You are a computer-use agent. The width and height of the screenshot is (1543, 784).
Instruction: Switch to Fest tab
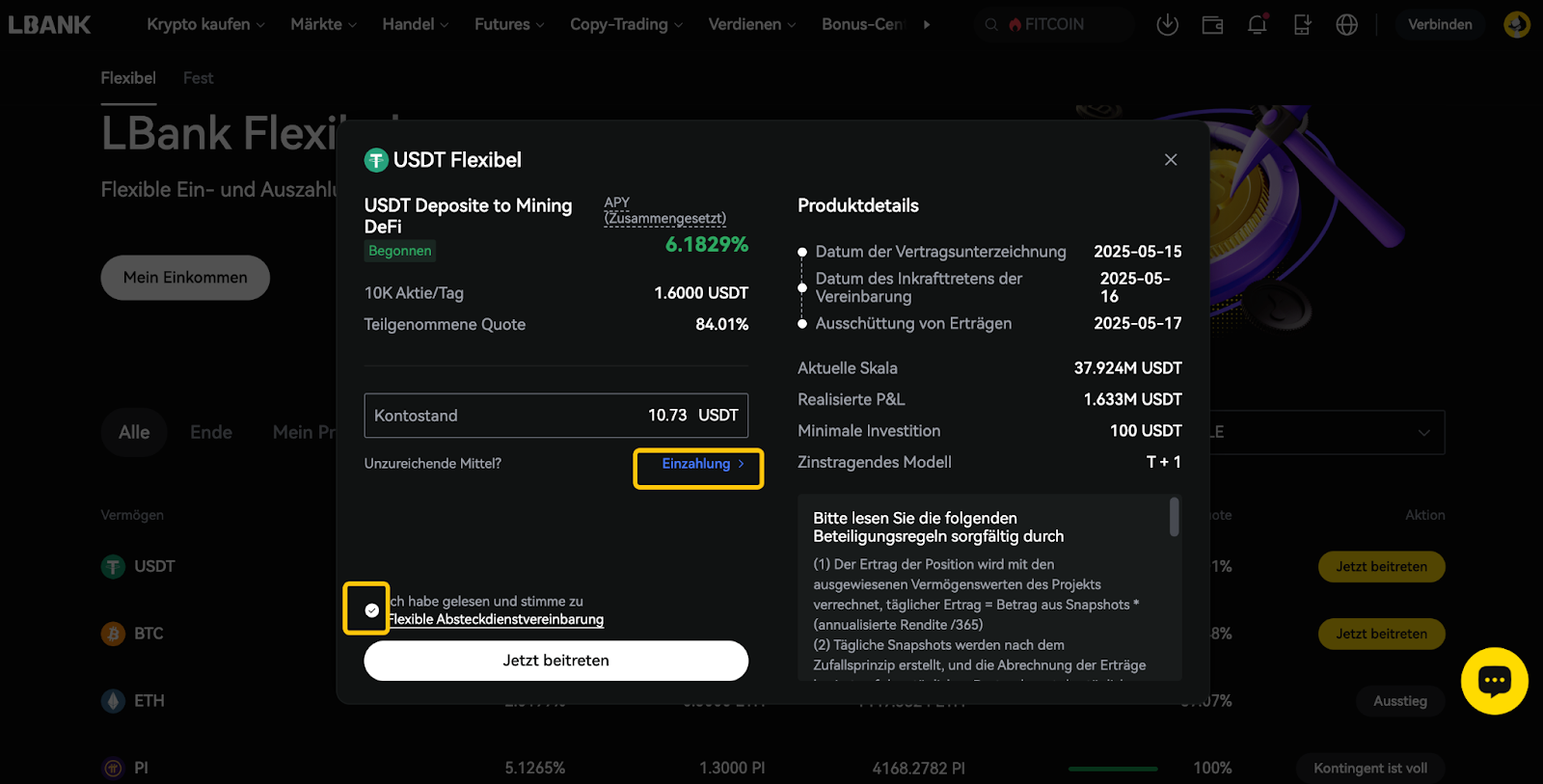pyautogui.click(x=199, y=78)
